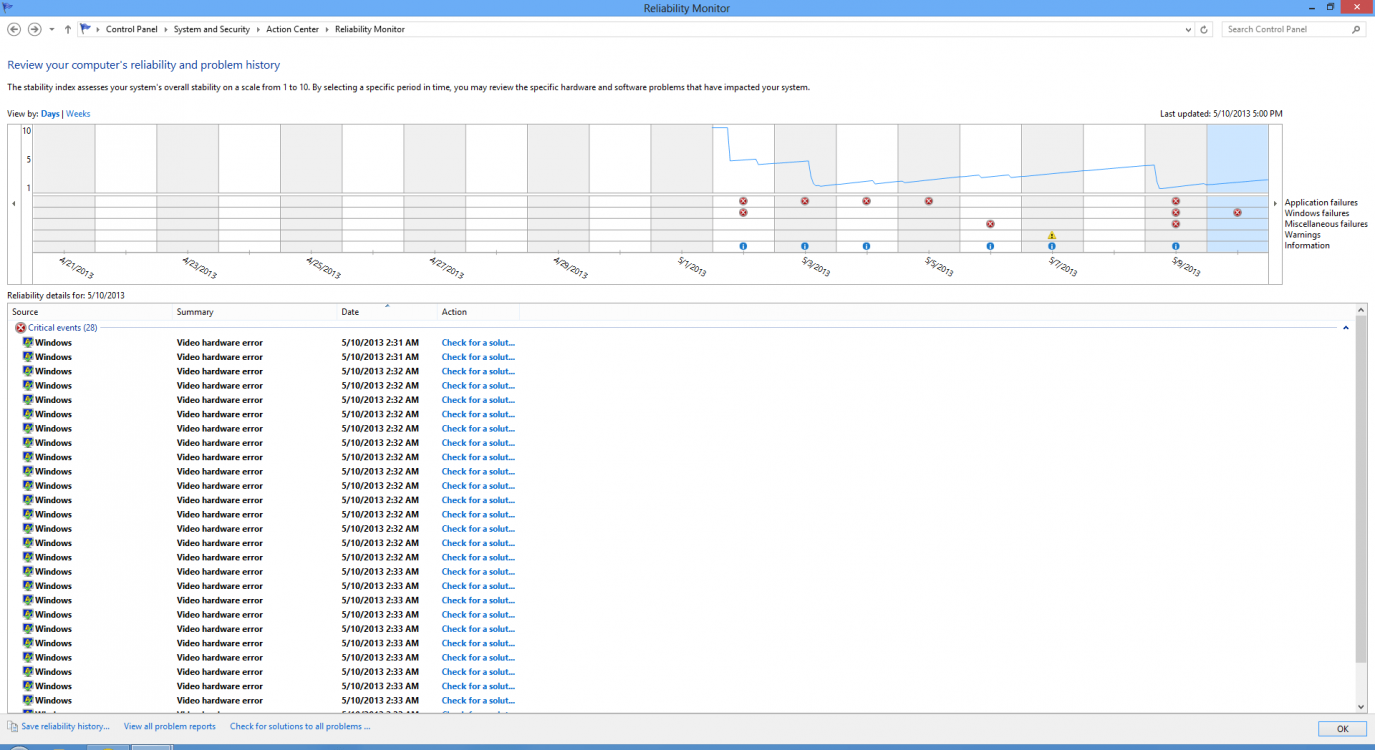Select application failure icon for May 3
Viewport: 1375px width, 750px height.
click(805, 201)
